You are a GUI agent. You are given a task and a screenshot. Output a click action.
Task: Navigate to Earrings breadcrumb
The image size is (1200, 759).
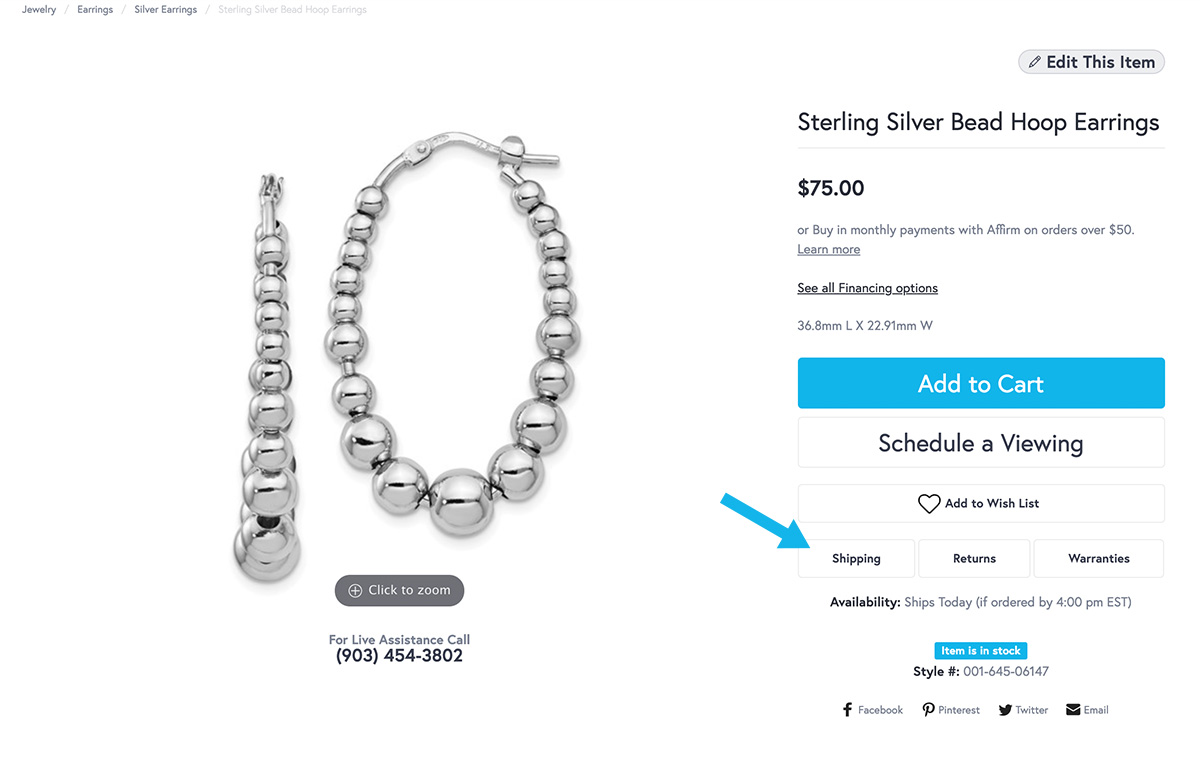coord(95,10)
